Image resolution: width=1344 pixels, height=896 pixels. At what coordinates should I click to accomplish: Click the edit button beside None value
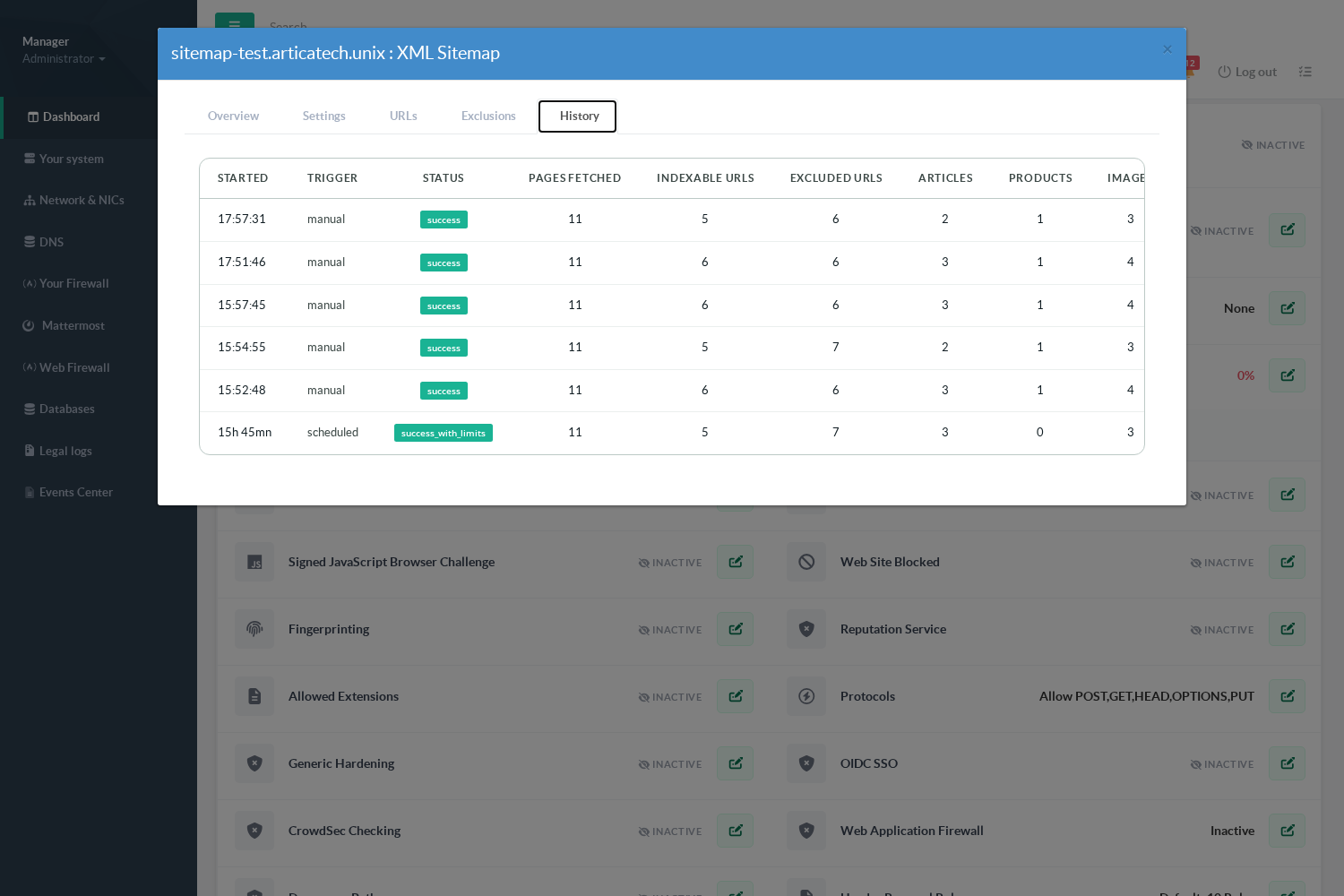coord(1288,308)
